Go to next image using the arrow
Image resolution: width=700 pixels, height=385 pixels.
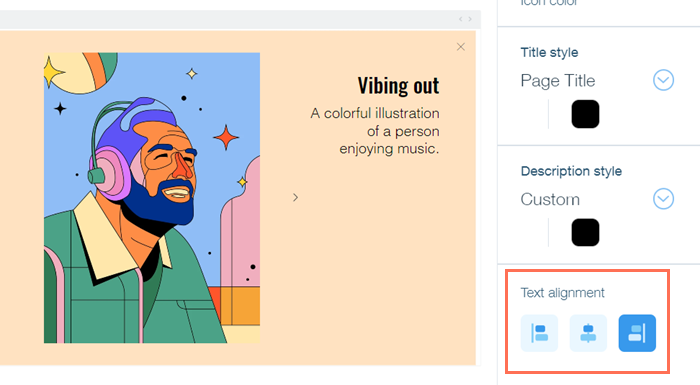[x=295, y=197]
